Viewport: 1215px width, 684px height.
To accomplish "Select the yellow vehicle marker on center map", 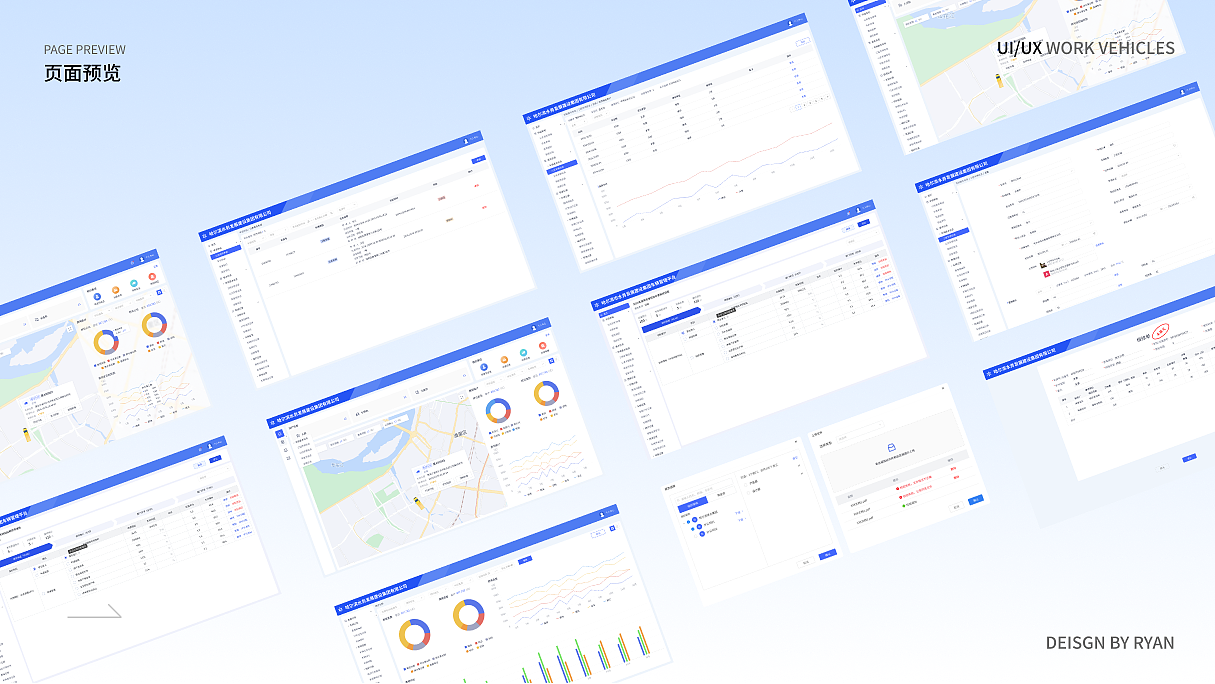I will 418,502.
